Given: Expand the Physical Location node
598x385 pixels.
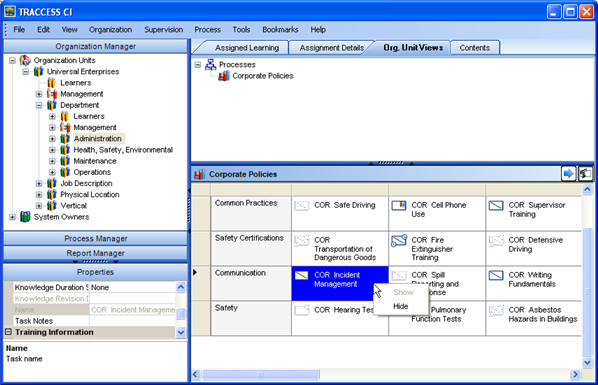Looking at the screenshot, I should point(39,194).
